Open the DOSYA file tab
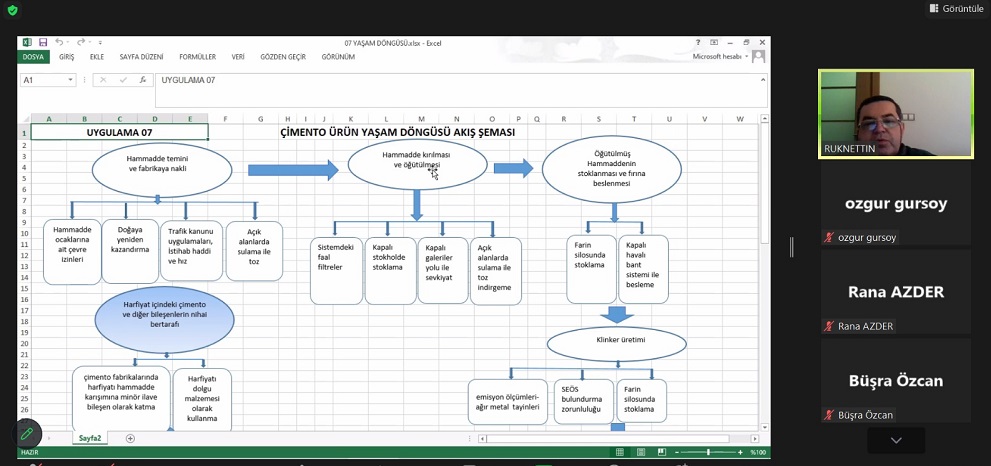The image size is (991, 466). pyautogui.click(x=33, y=57)
